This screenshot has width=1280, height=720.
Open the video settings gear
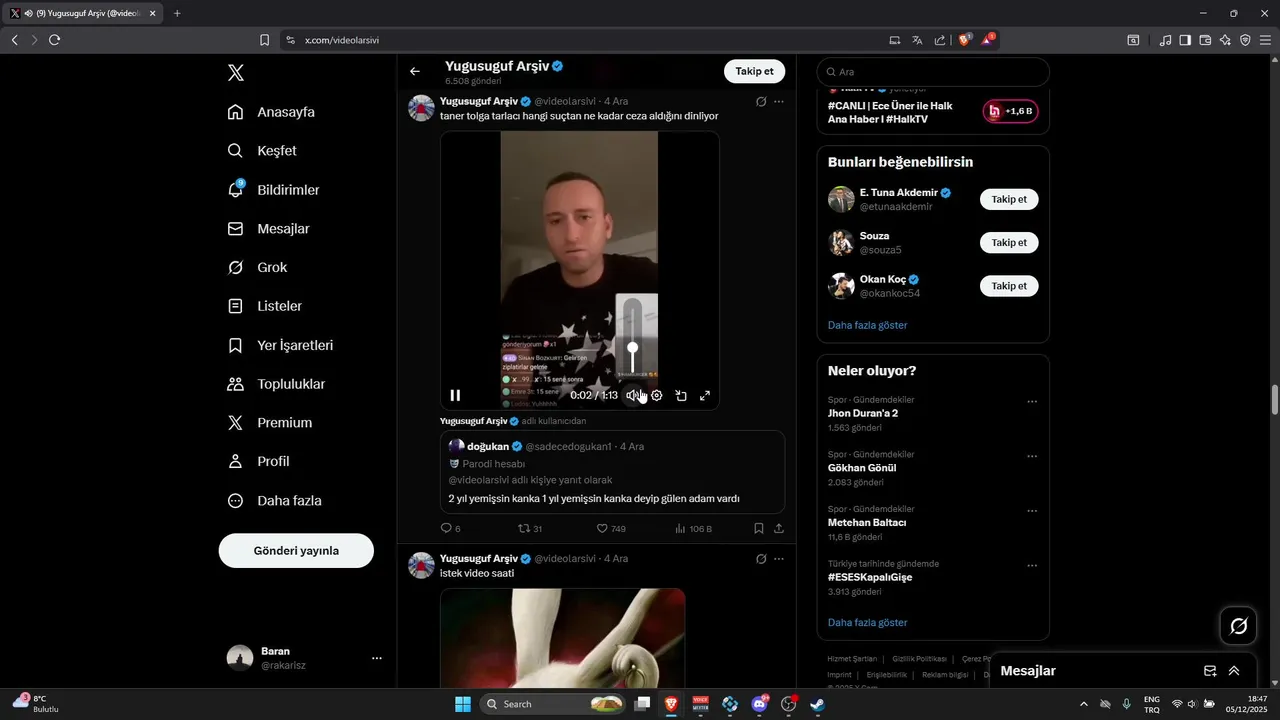coord(657,396)
